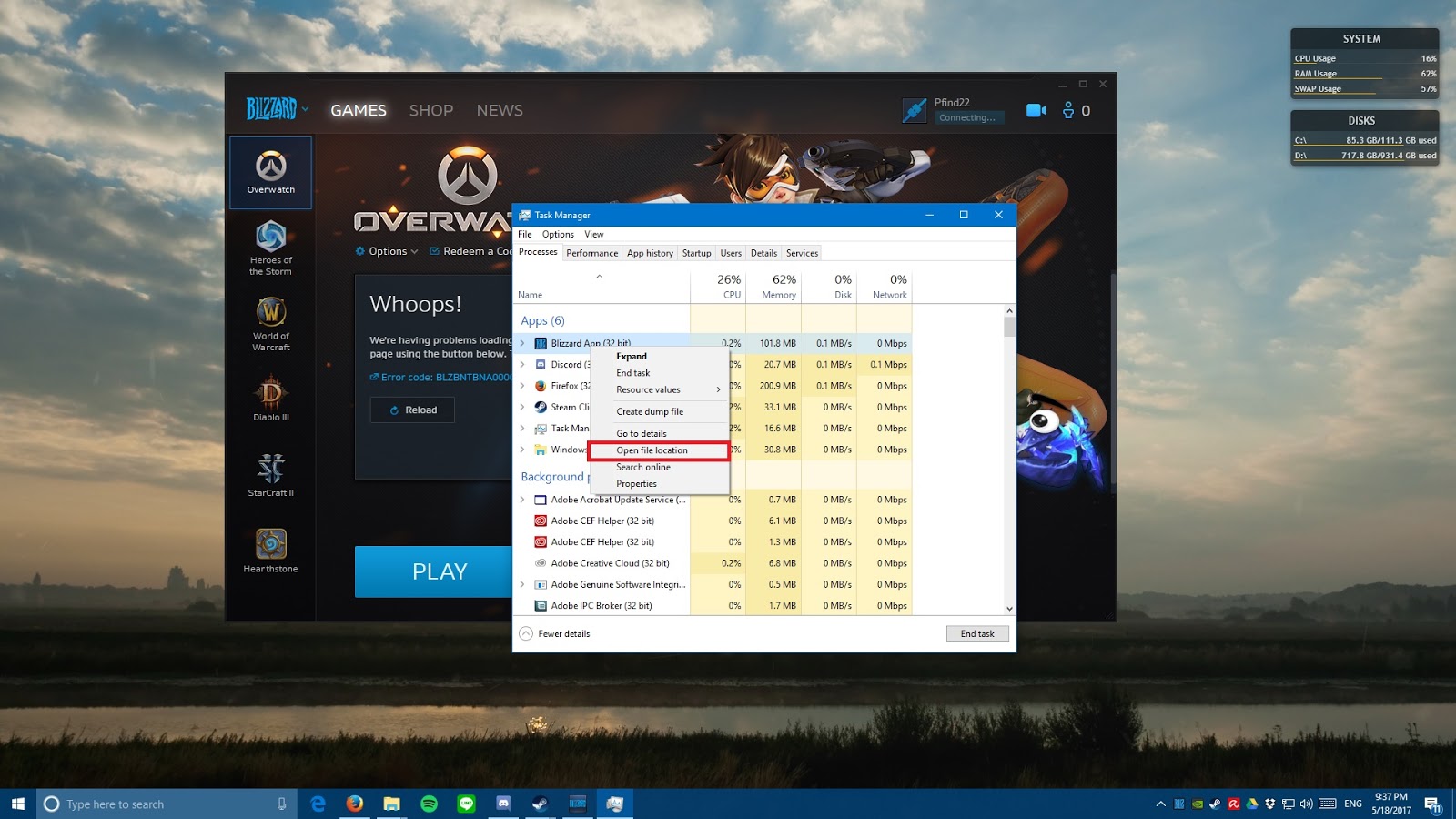
Task: Switch to the Users tab
Action: click(731, 253)
